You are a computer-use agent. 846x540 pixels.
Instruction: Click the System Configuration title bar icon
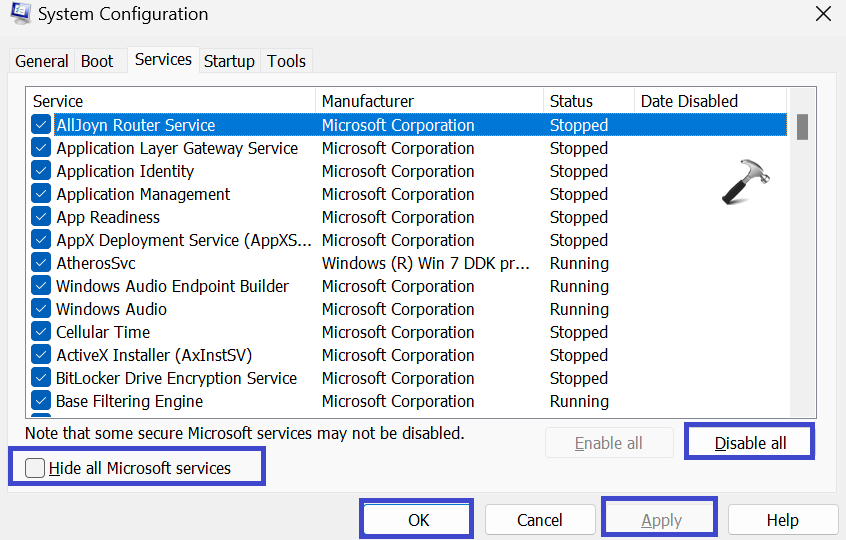19,13
